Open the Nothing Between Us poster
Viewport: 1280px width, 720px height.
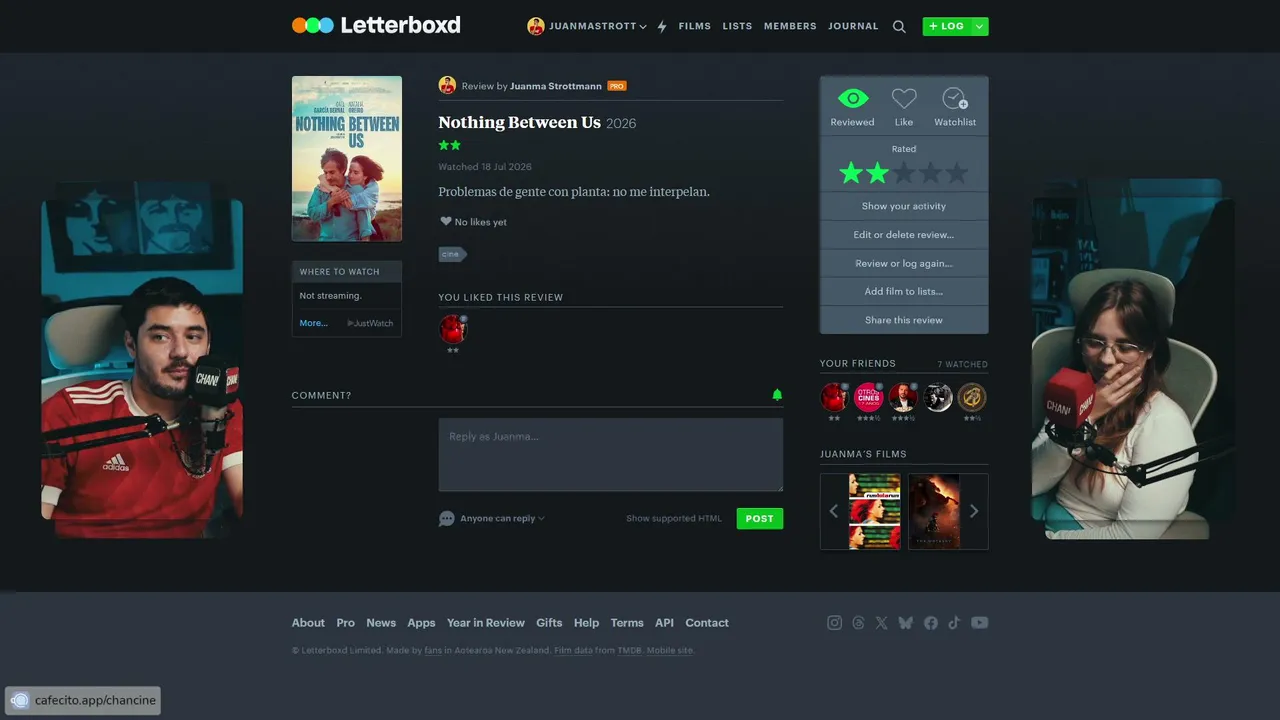347,158
